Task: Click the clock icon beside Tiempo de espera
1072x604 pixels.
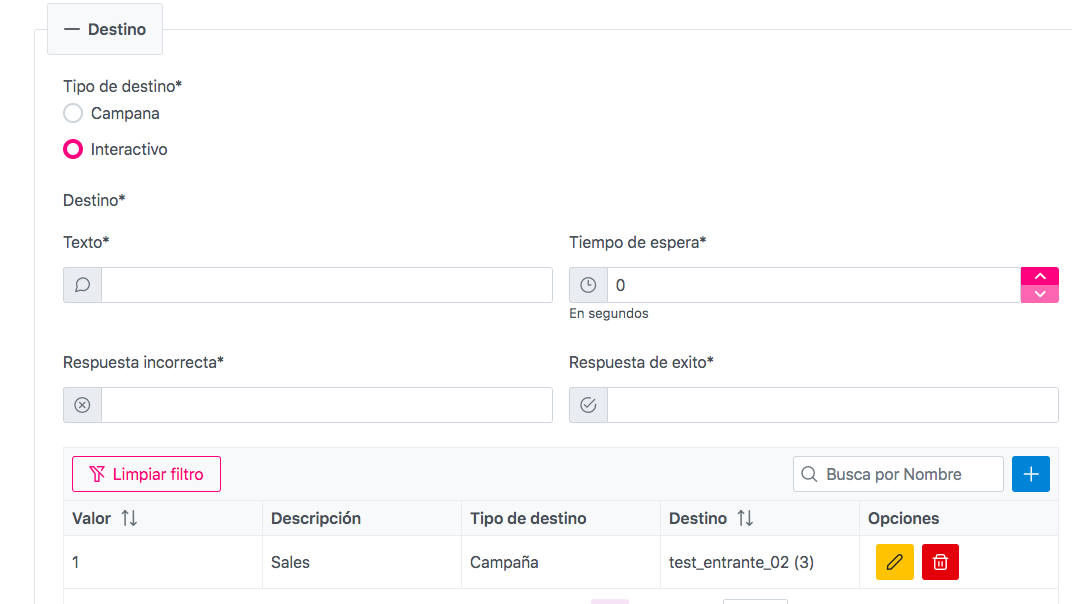Action: 588,285
